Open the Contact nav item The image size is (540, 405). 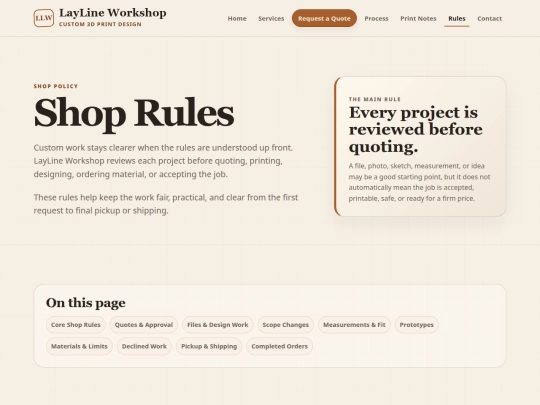click(489, 19)
